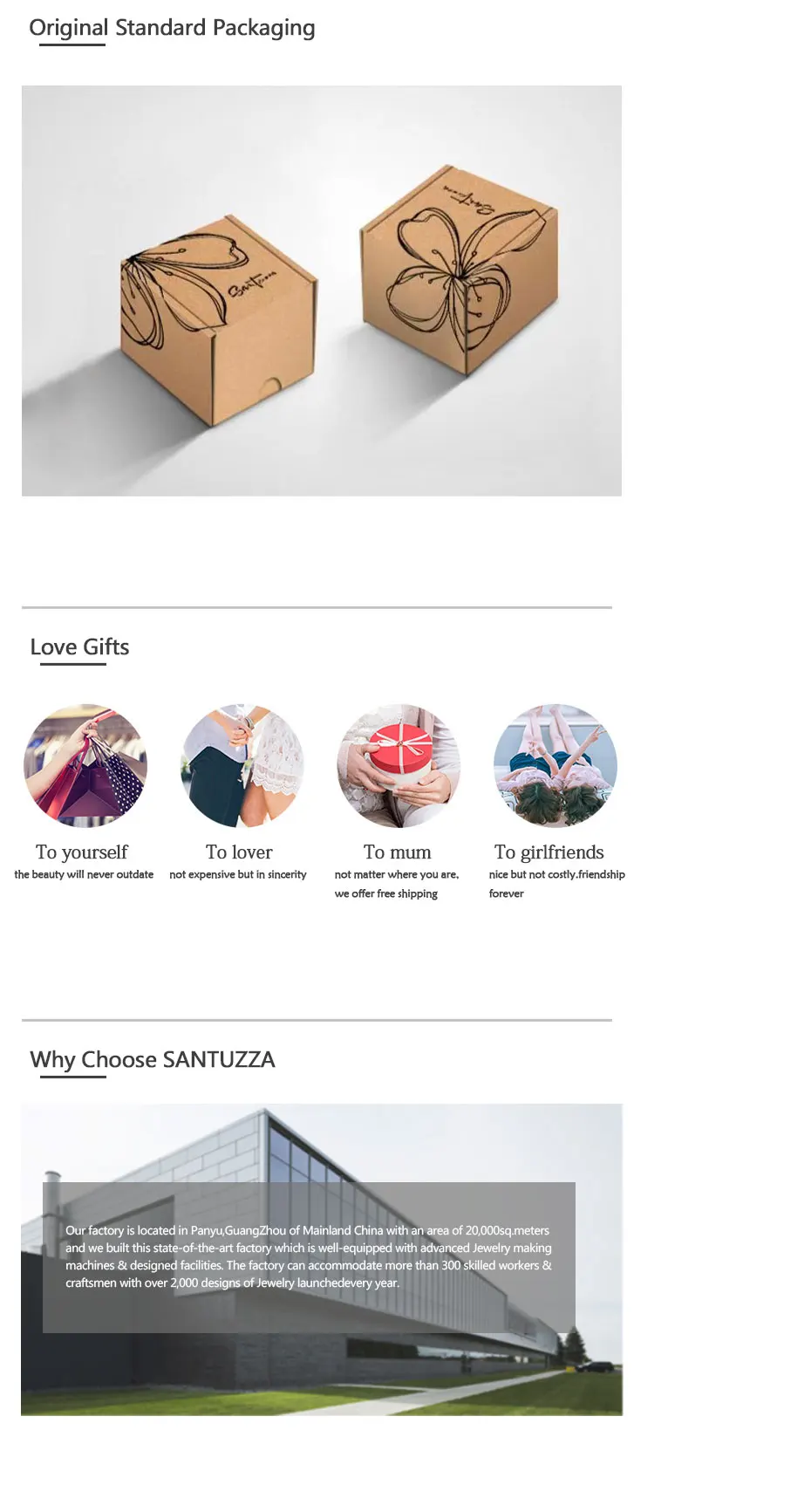This screenshot has height=1512, width=811.
Task: Click the "Love Gifts" section heading
Action: pos(79,647)
